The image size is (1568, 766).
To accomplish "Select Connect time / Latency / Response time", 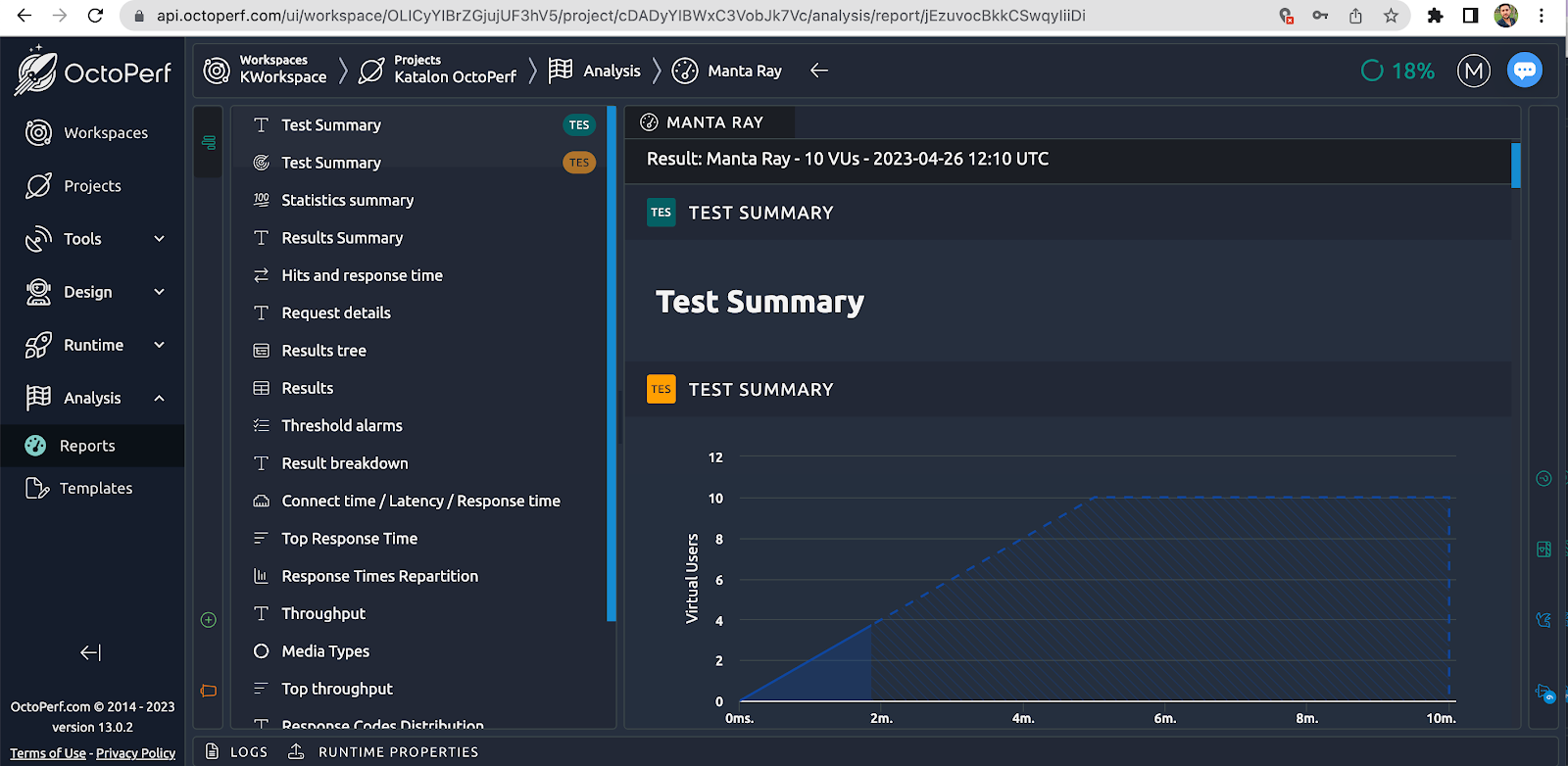I will 420,501.
